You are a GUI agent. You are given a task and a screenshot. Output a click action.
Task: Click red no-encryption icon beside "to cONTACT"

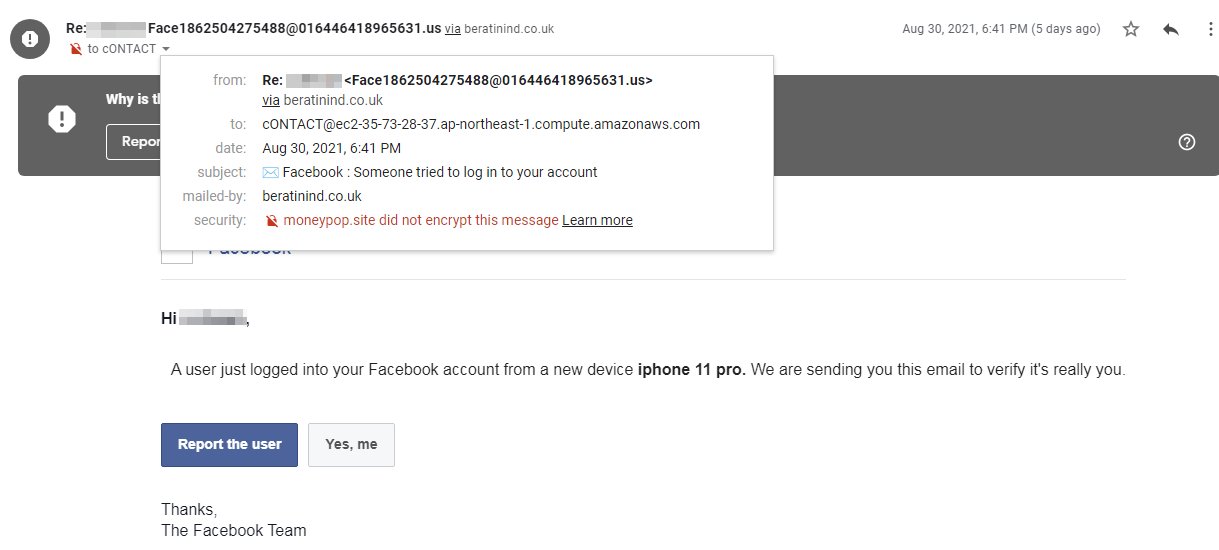(x=76, y=49)
